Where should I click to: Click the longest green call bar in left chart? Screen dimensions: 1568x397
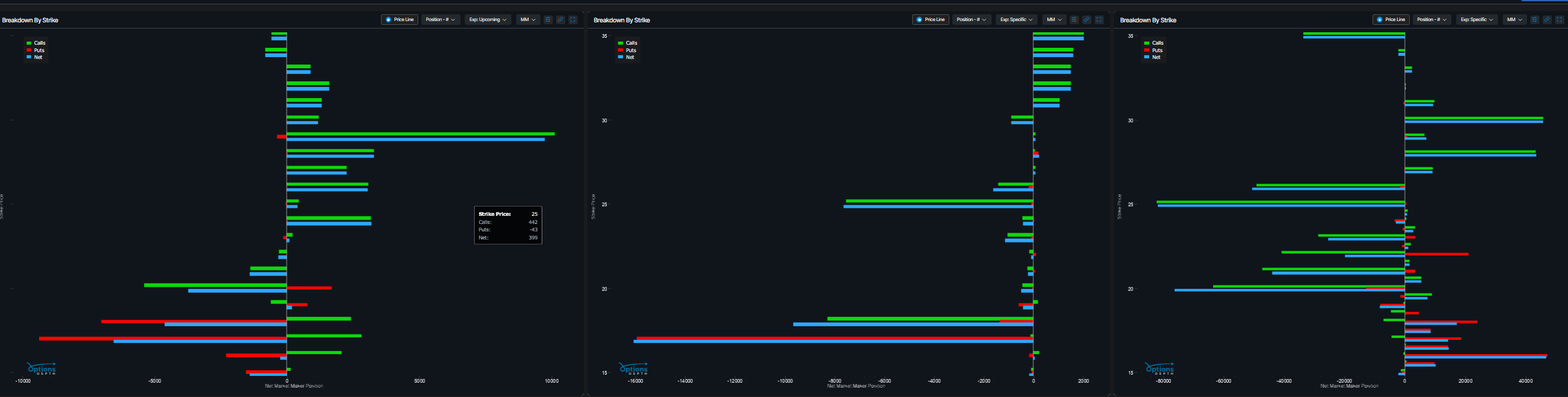pyautogui.click(x=421, y=134)
